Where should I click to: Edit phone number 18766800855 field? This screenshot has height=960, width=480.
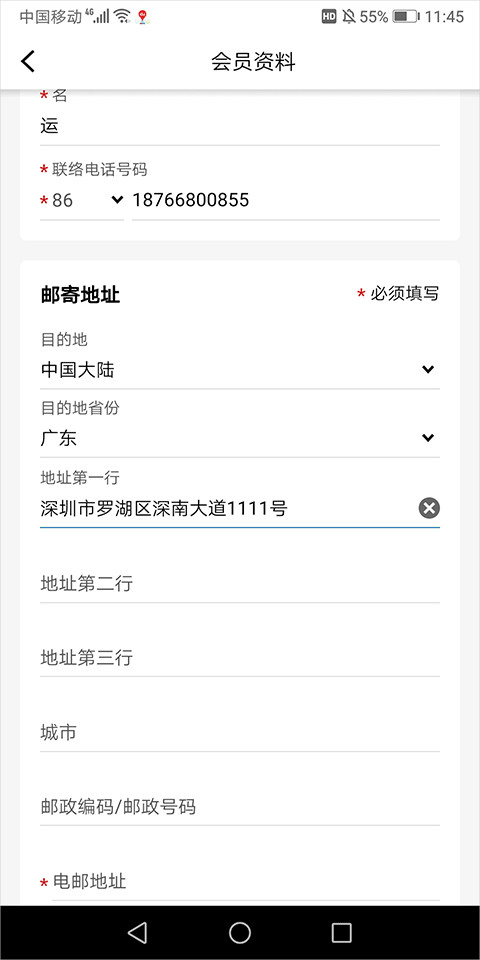click(286, 200)
